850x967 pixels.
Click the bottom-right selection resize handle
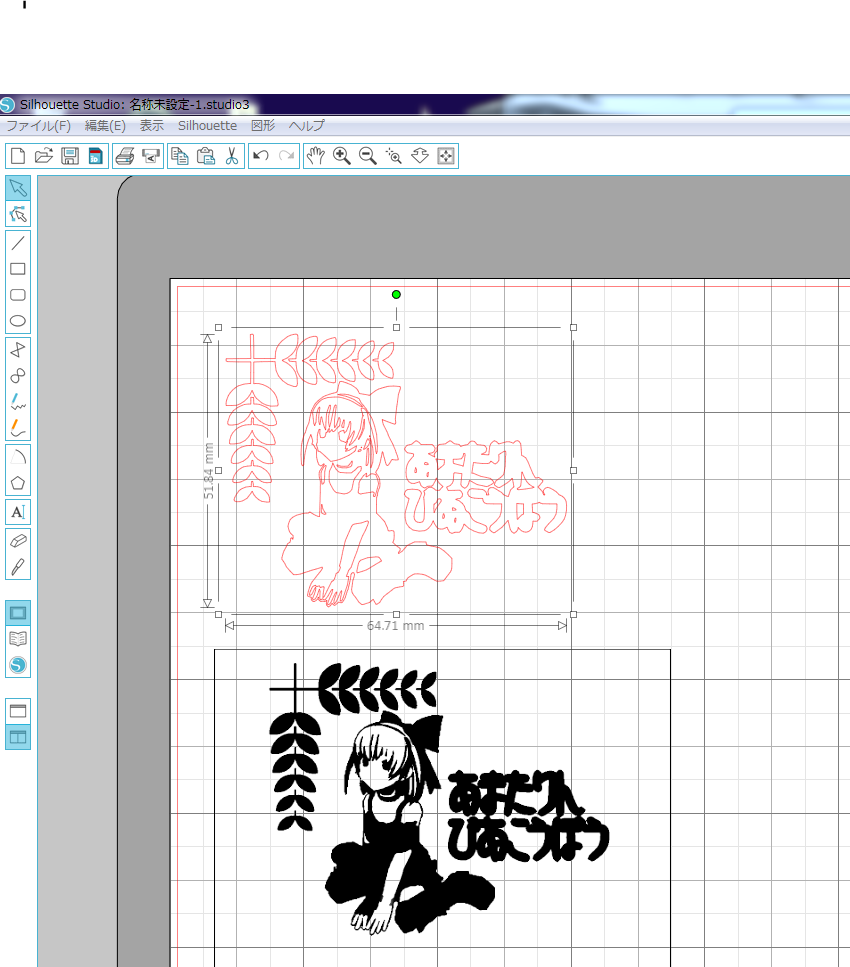(574, 614)
